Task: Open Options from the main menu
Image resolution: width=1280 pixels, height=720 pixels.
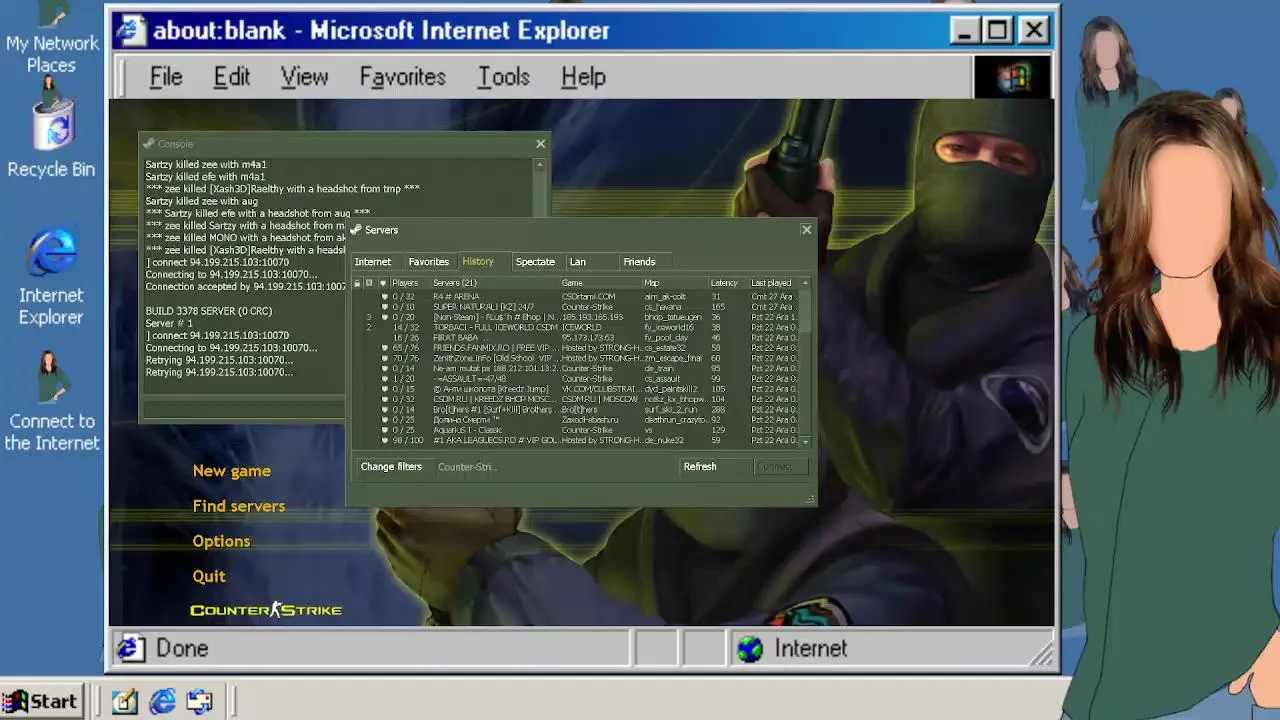Action: click(222, 541)
